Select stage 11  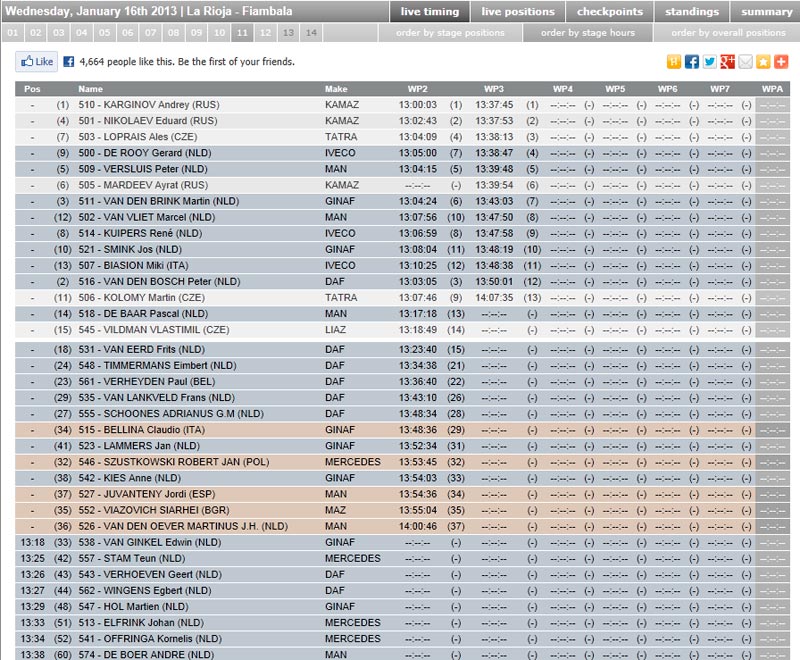click(x=242, y=33)
